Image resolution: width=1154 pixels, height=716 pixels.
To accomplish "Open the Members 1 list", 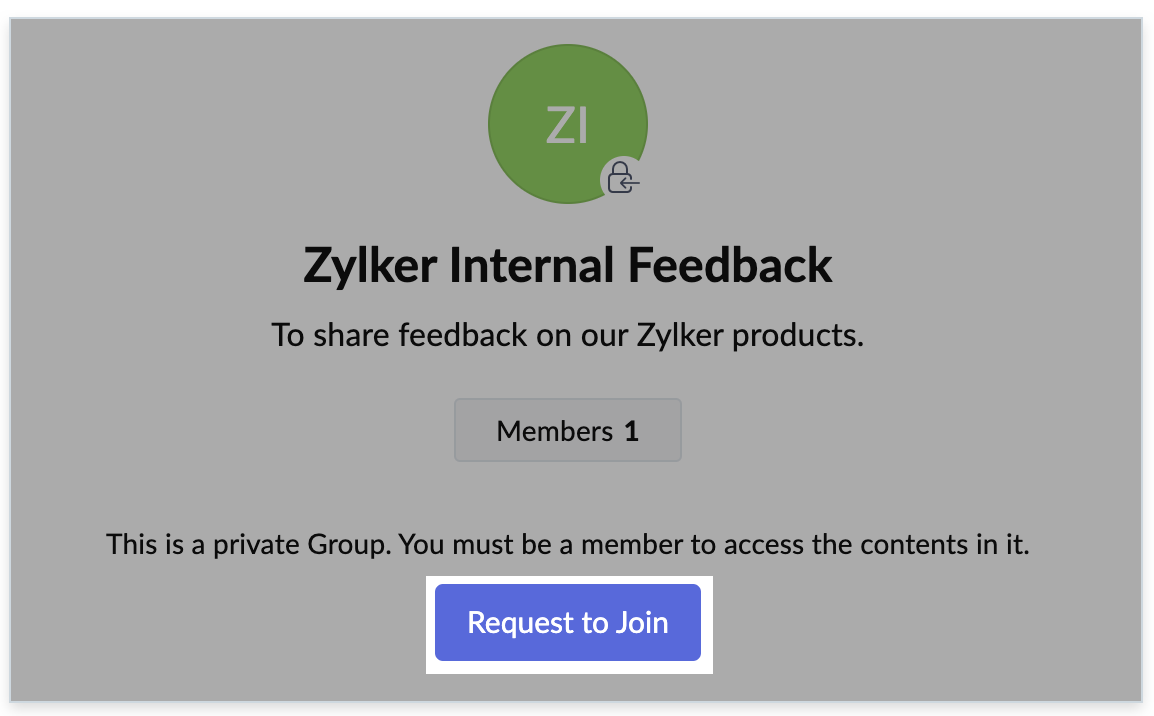I will 567,431.
